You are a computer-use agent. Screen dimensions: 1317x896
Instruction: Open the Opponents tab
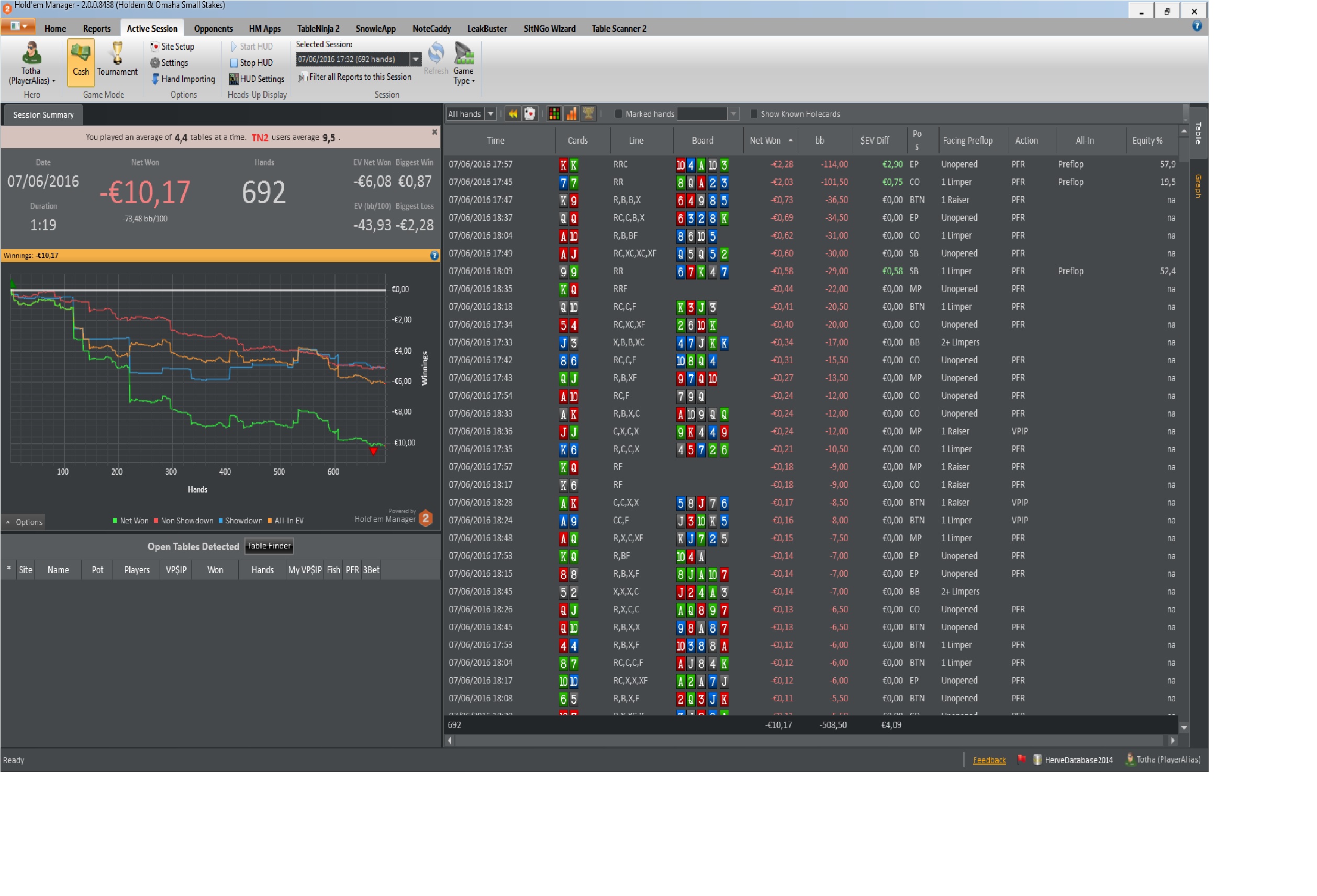(213, 28)
